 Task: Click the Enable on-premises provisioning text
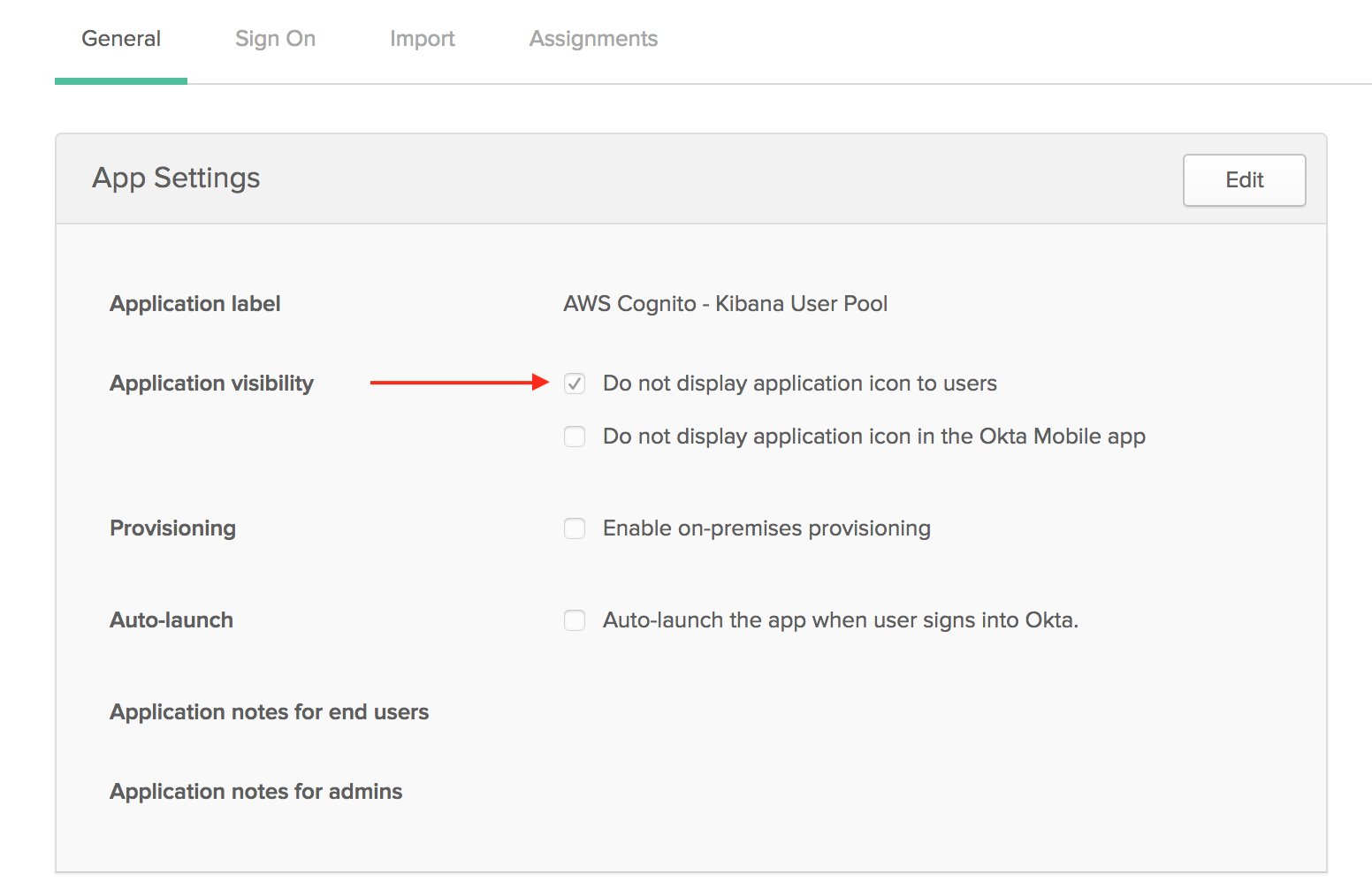[766, 528]
